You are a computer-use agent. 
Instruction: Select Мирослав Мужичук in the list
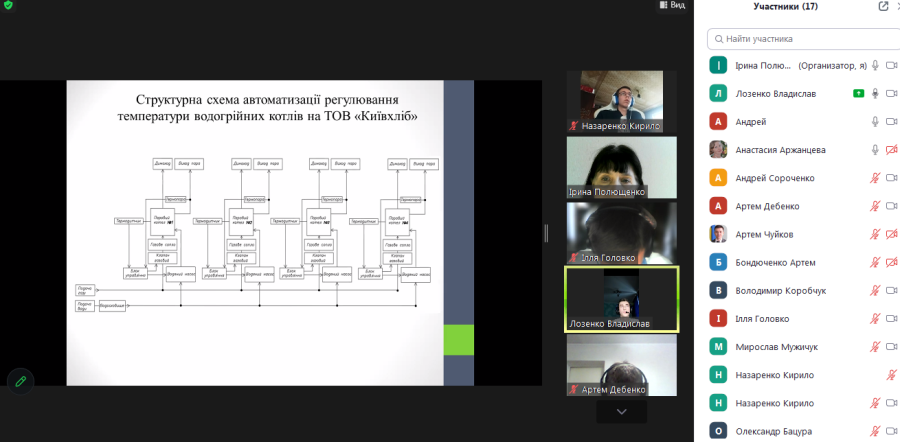tap(777, 347)
